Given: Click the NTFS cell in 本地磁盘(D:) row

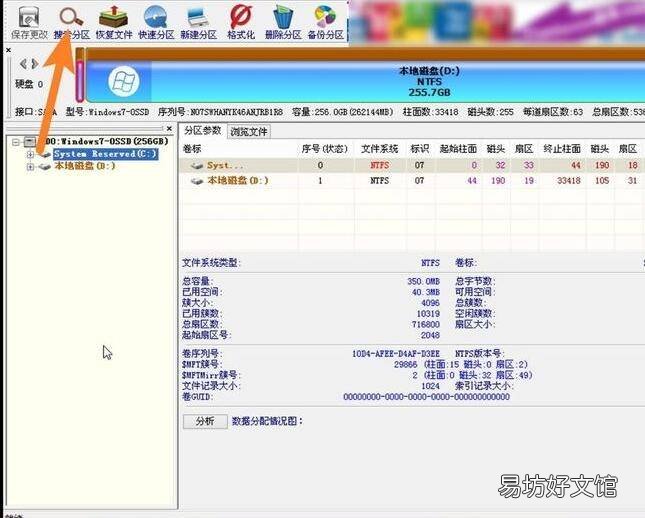Looking at the screenshot, I should click(379, 180).
